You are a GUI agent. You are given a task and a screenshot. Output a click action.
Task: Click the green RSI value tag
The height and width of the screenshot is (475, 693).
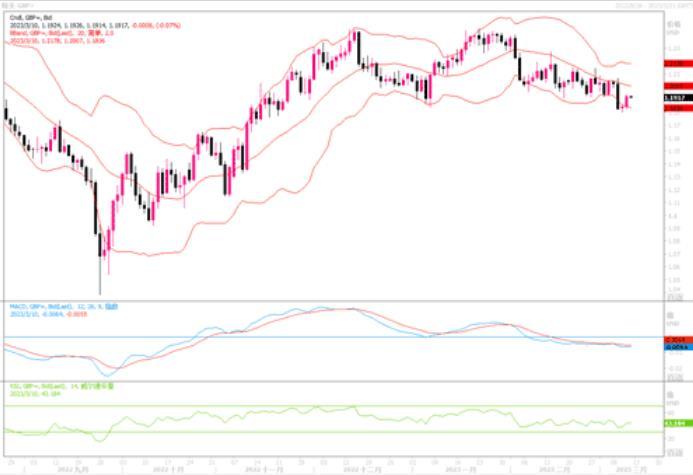click(678, 423)
